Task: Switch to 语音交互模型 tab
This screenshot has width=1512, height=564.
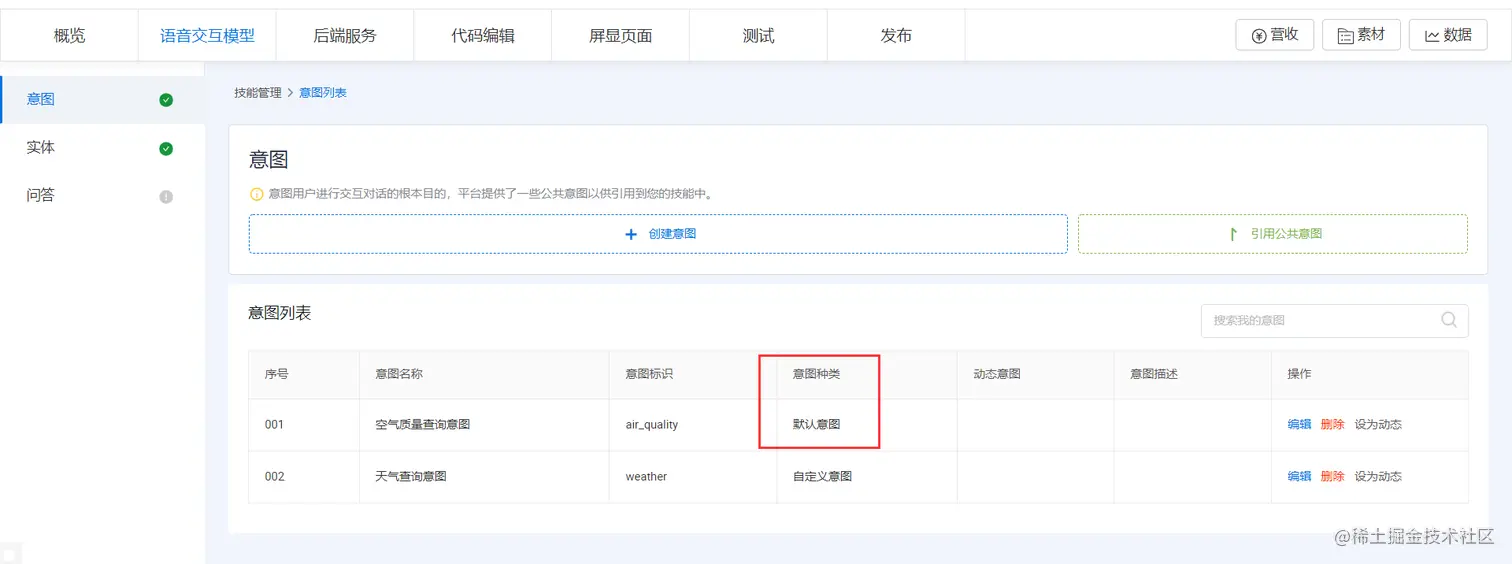Action: [x=207, y=36]
